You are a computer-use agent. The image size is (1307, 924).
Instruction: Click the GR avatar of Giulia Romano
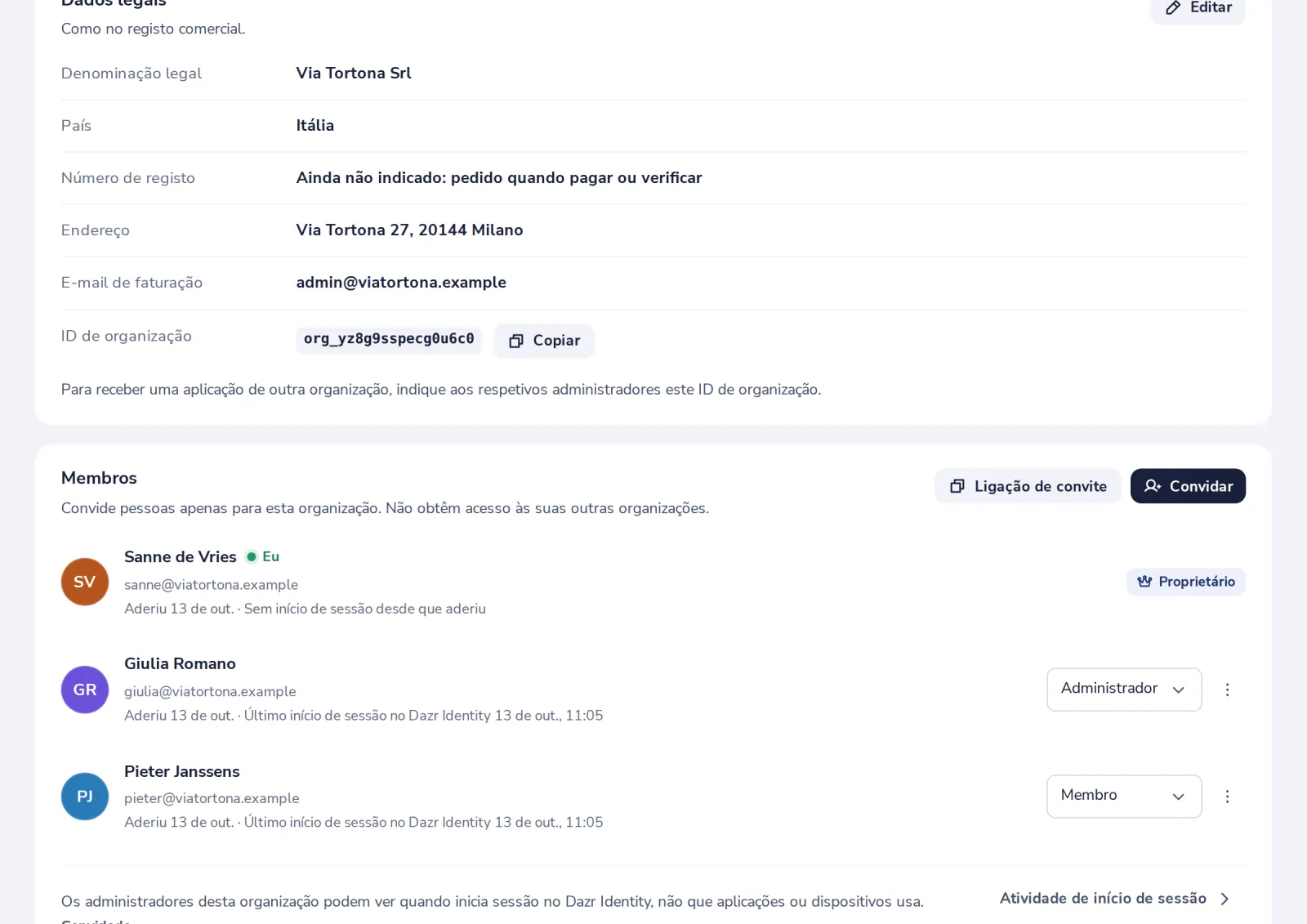coord(85,690)
